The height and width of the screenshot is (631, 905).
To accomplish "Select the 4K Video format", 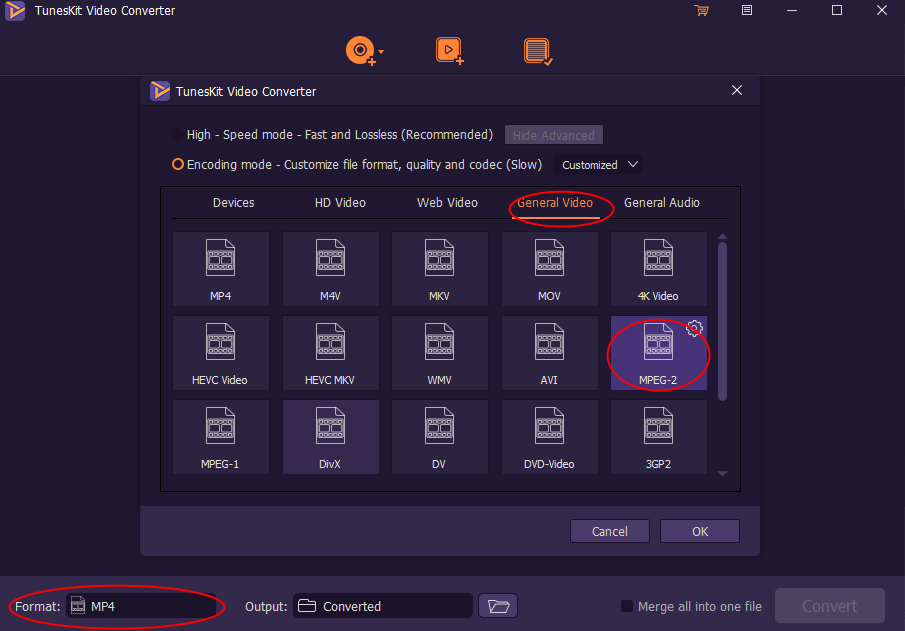I will click(x=659, y=269).
